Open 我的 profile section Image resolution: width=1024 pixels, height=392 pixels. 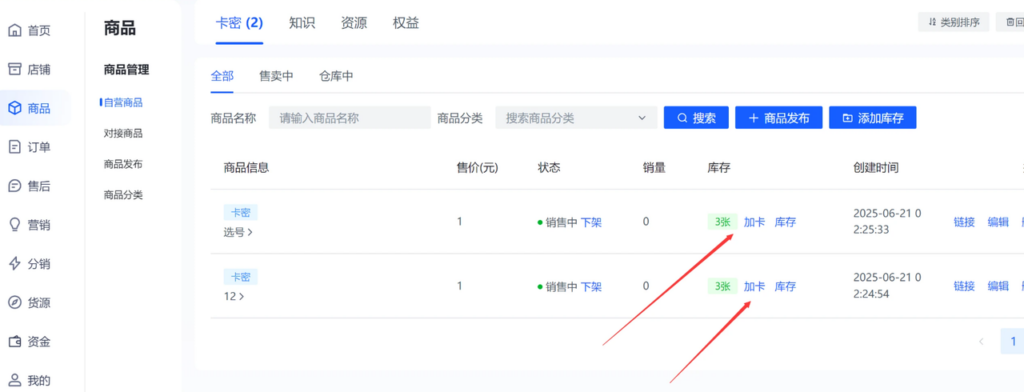pos(29,380)
